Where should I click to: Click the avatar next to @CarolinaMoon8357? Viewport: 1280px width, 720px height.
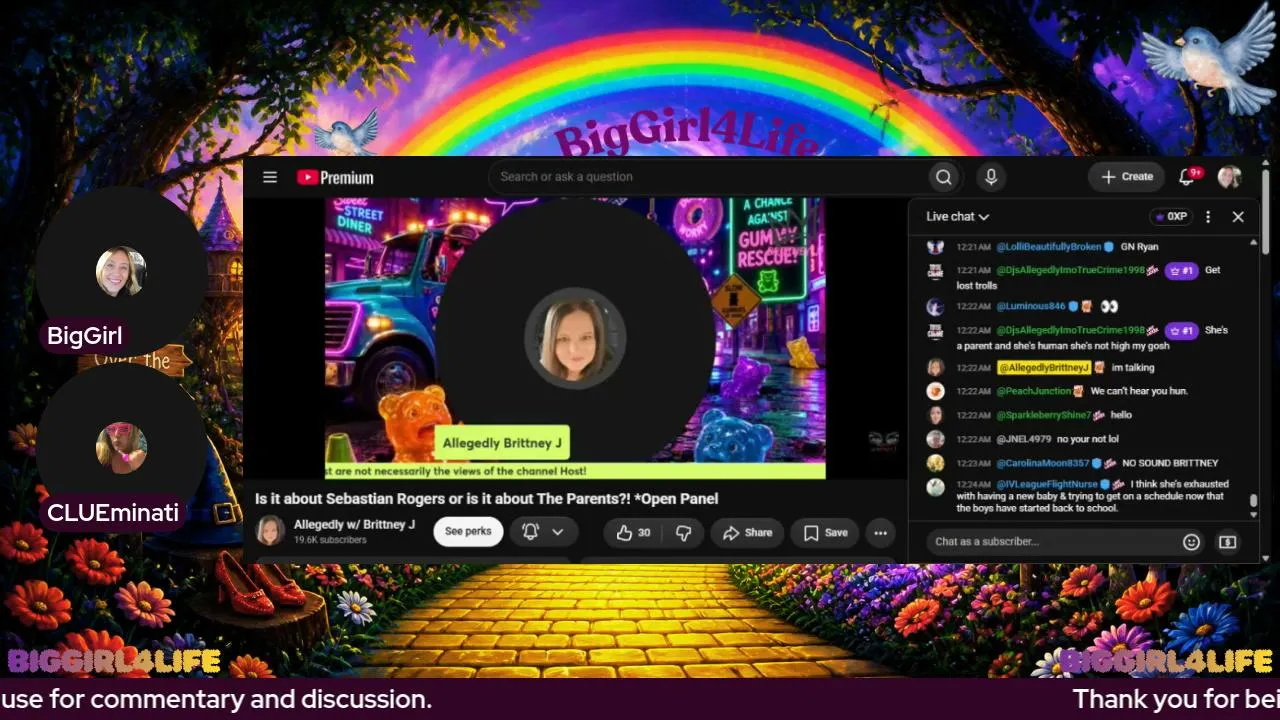coord(935,463)
